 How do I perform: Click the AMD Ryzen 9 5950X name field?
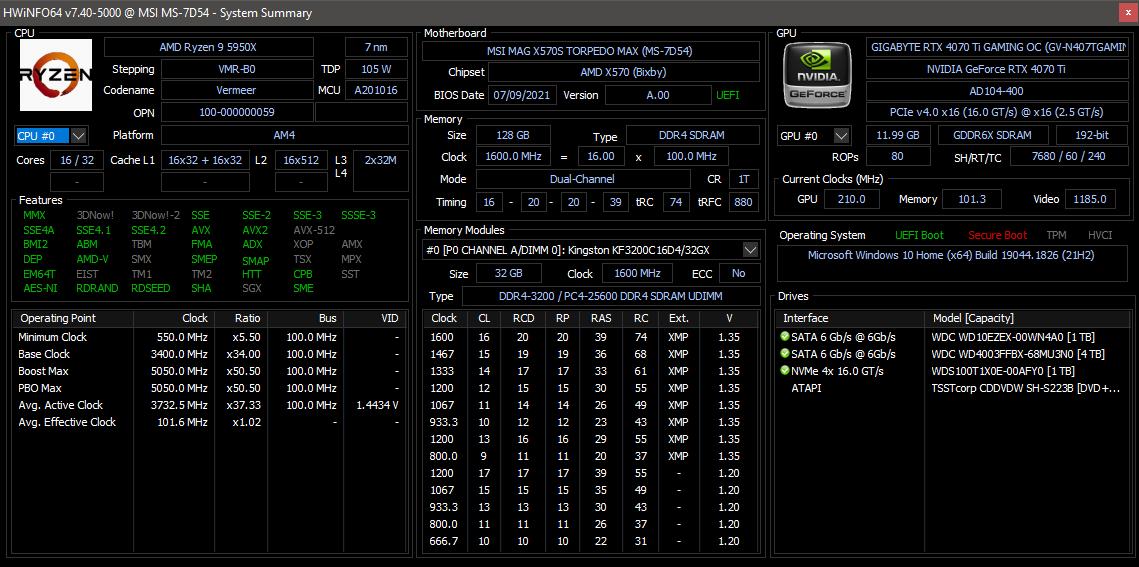[x=208, y=47]
